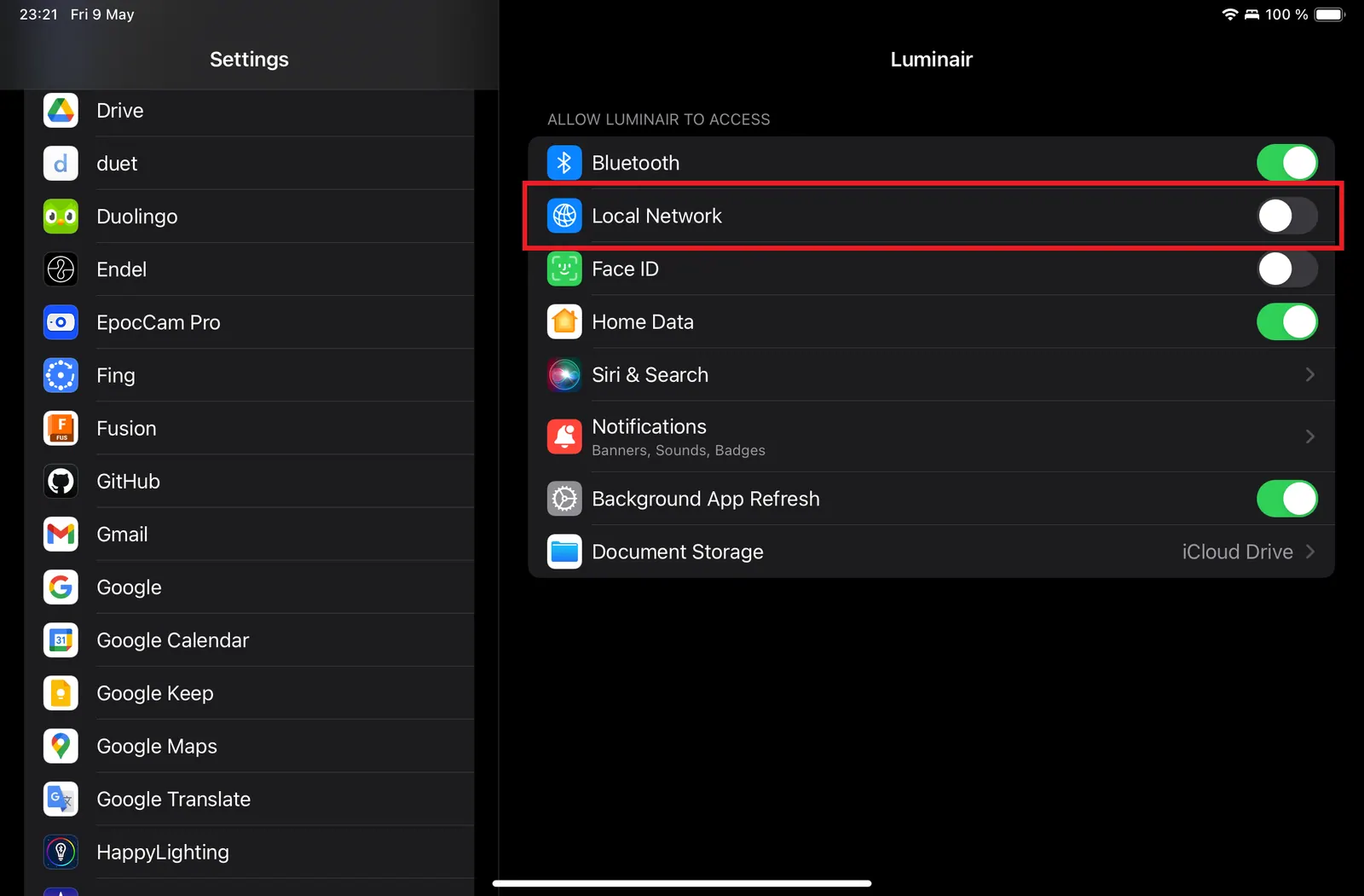Tap the Google G icon
The image size is (1364, 896).
click(x=61, y=587)
